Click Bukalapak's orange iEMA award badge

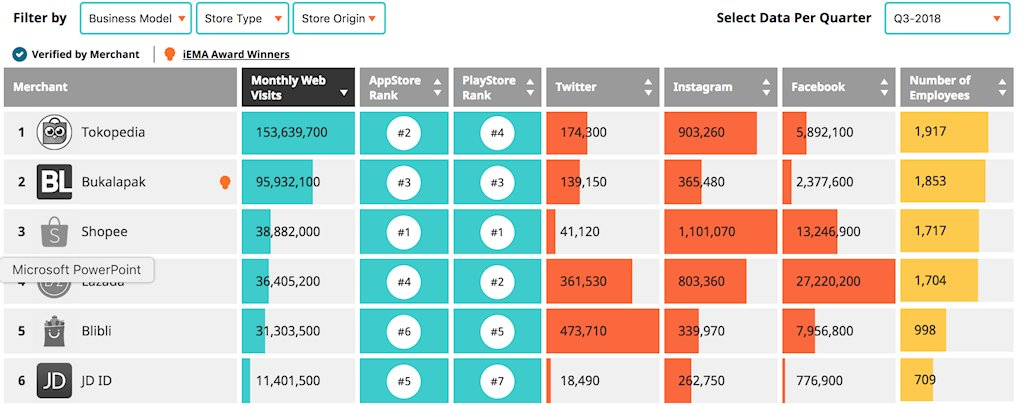pos(226,182)
